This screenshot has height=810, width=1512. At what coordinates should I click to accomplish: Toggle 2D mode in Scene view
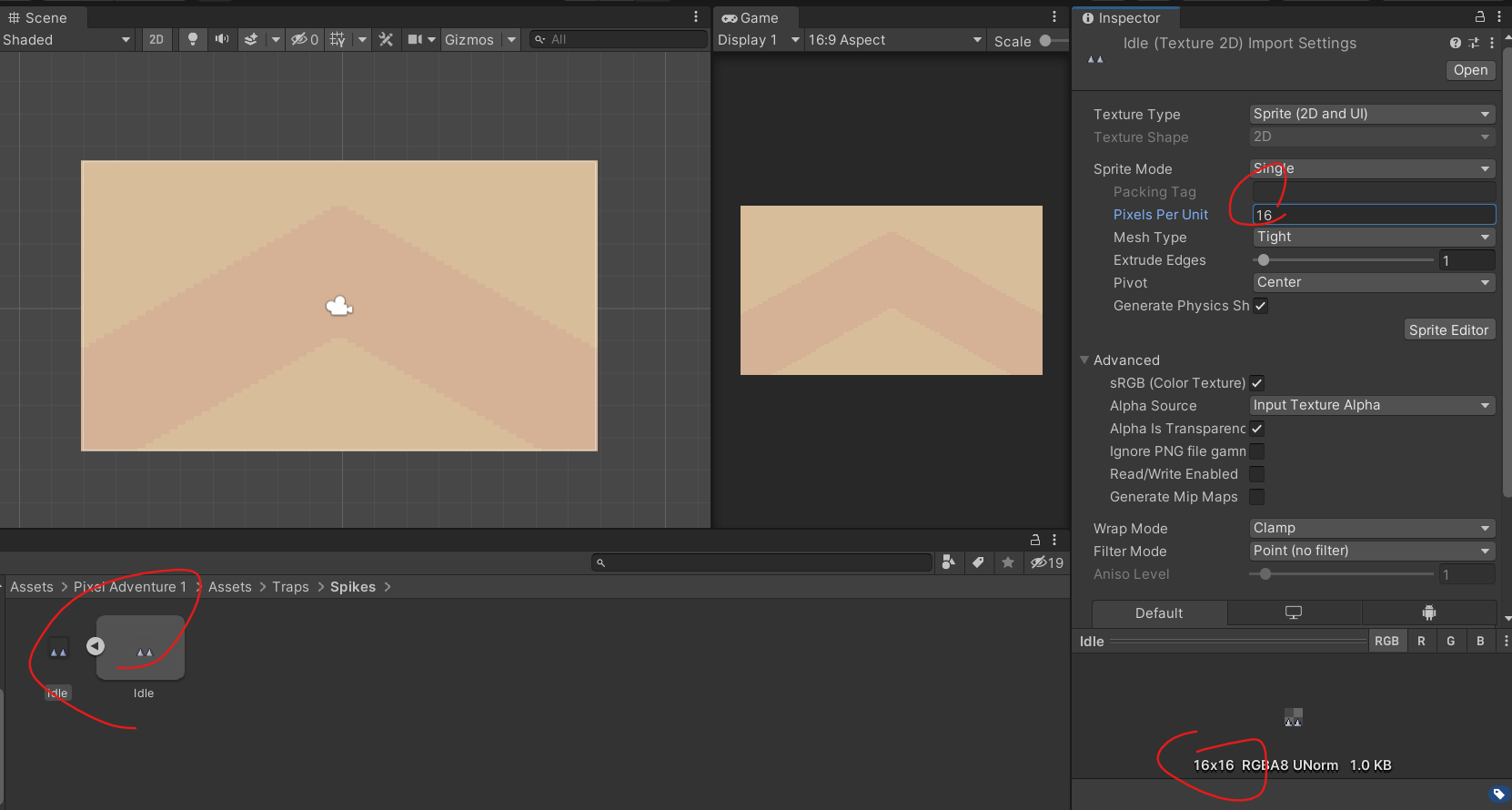(156, 39)
